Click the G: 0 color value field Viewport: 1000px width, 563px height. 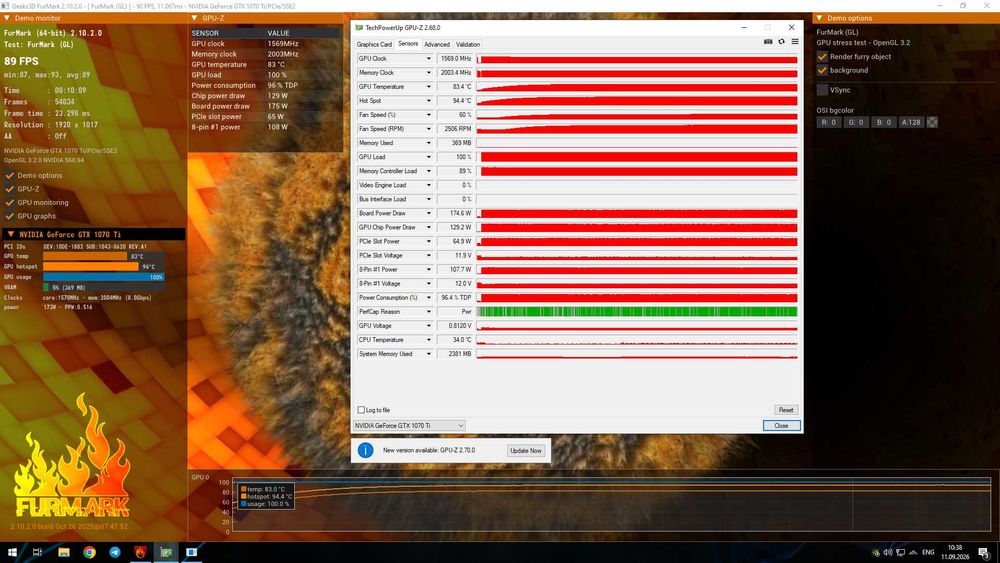tap(856, 122)
